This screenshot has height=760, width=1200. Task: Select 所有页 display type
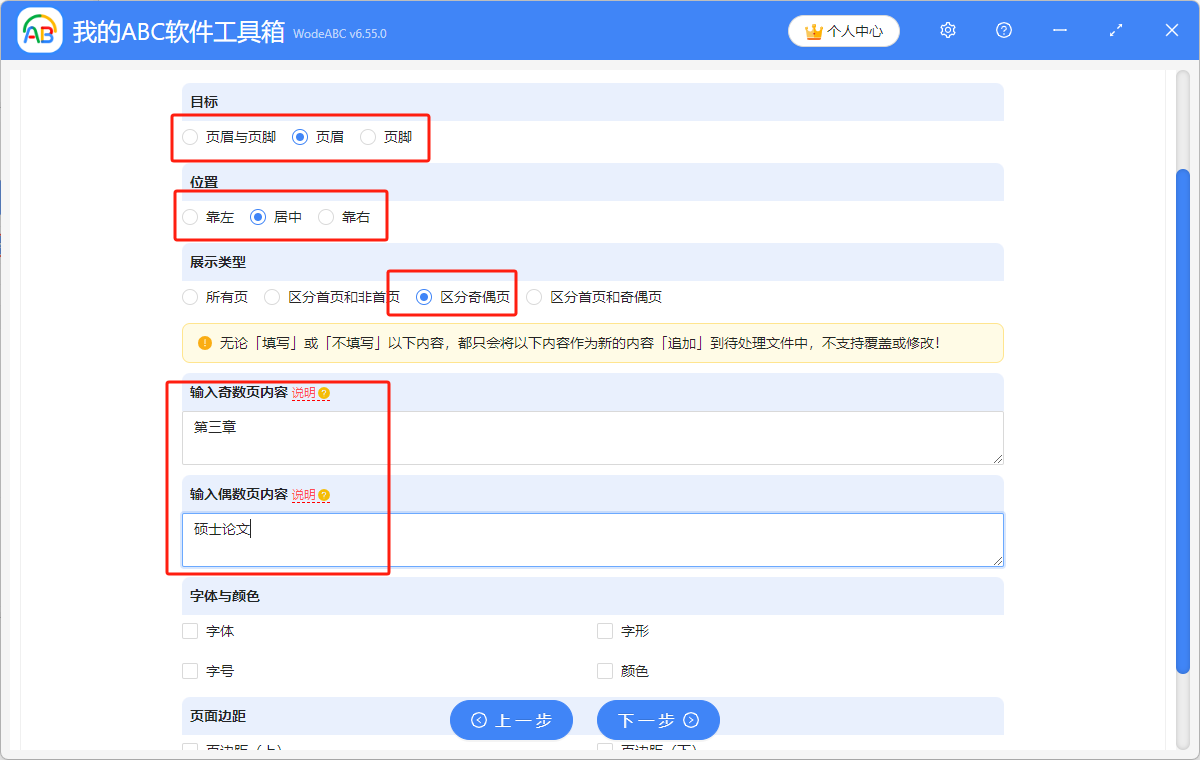click(190, 297)
